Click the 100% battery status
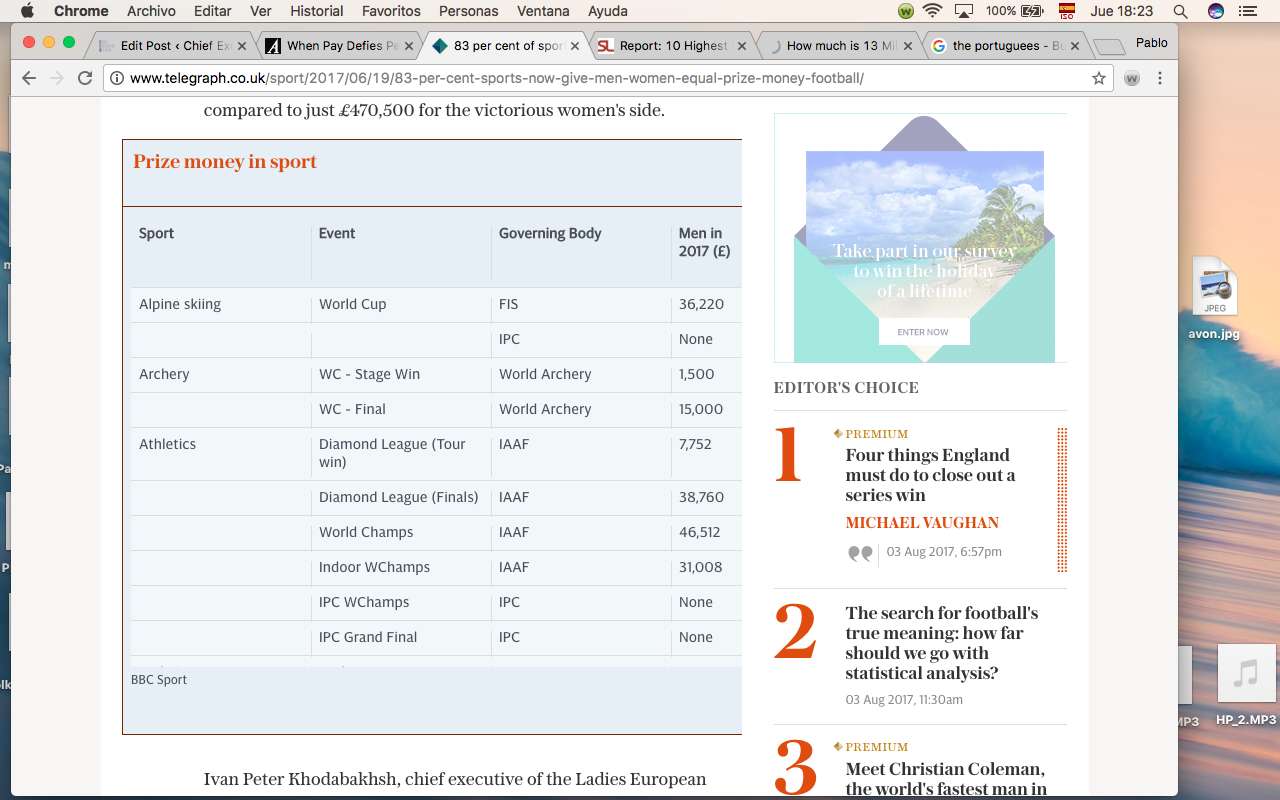Screen dimensions: 1280x800 coord(1015,11)
